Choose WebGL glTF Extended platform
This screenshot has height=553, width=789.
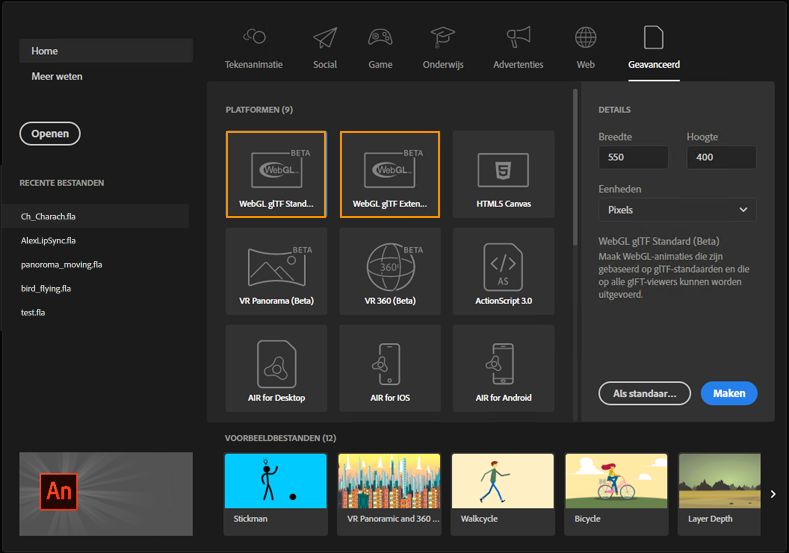[x=390, y=174]
